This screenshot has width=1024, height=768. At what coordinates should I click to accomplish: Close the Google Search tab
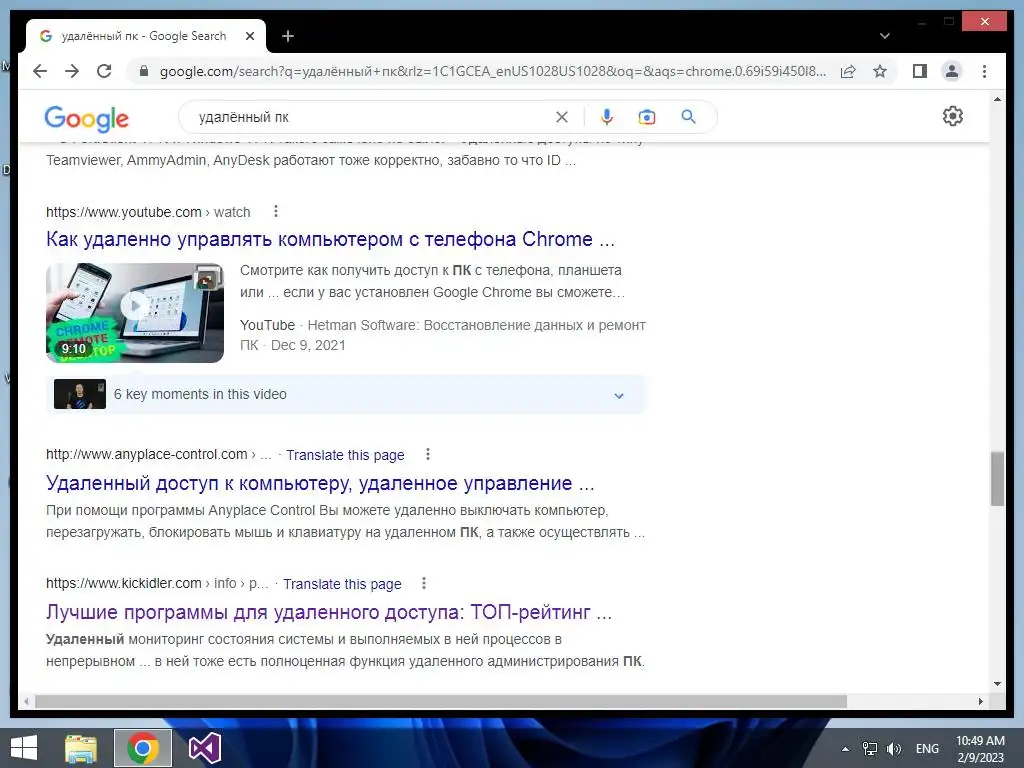(249, 36)
